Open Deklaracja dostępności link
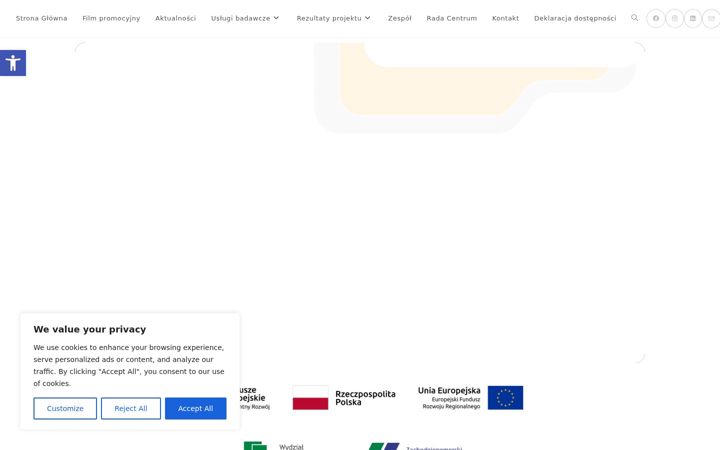This screenshot has width=720, height=450. coord(575,18)
